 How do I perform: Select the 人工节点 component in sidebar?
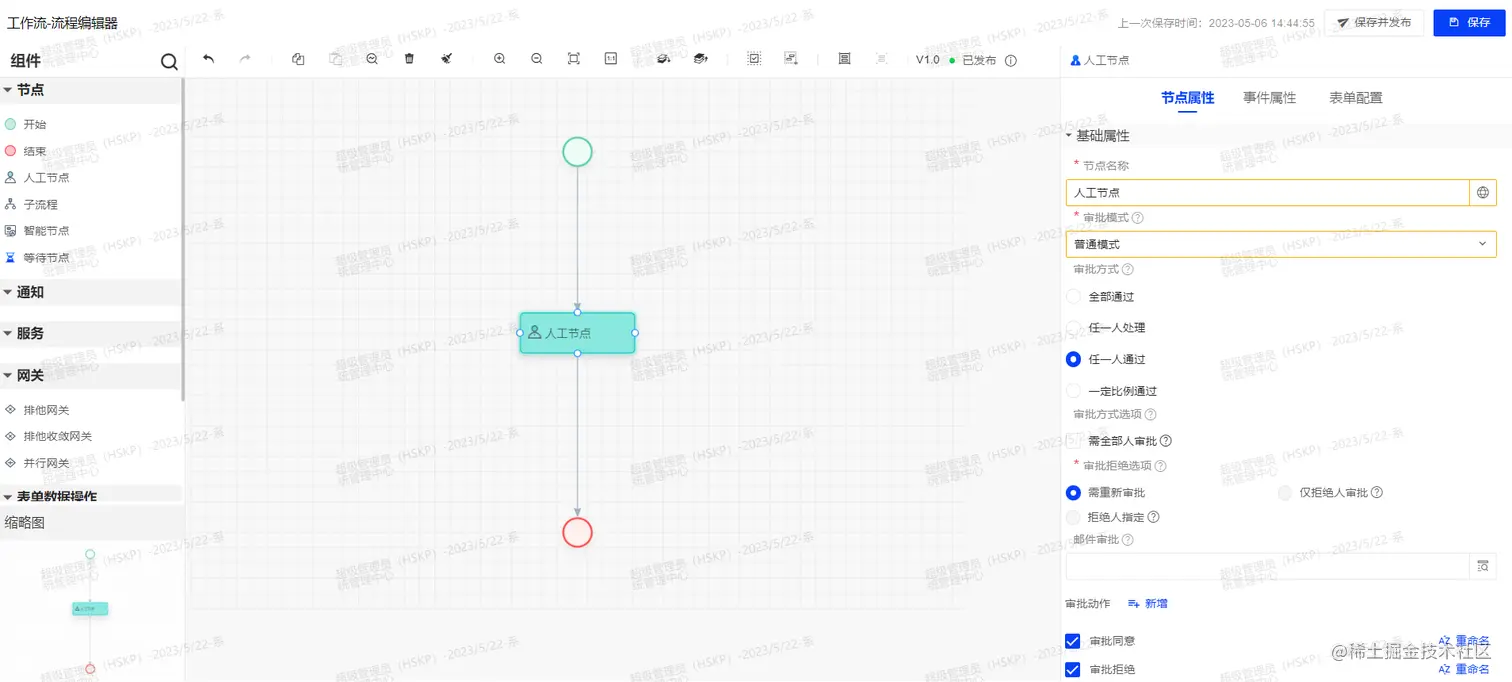coord(37,178)
